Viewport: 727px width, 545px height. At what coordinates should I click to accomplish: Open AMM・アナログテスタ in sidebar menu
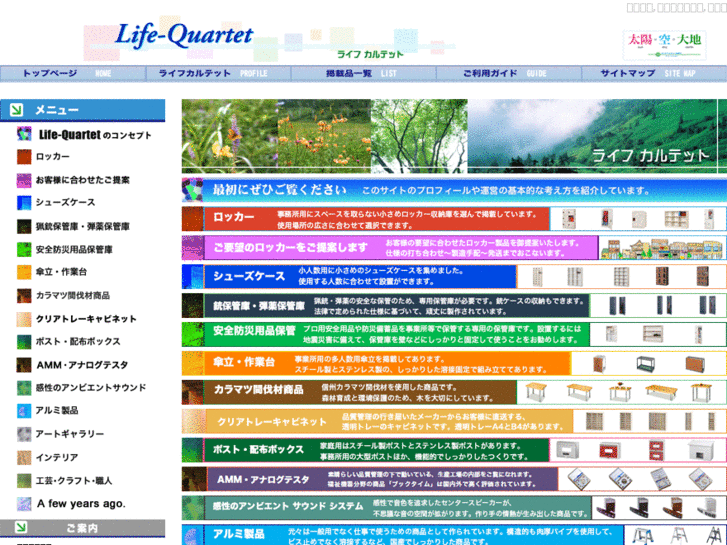tap(82, 365)
